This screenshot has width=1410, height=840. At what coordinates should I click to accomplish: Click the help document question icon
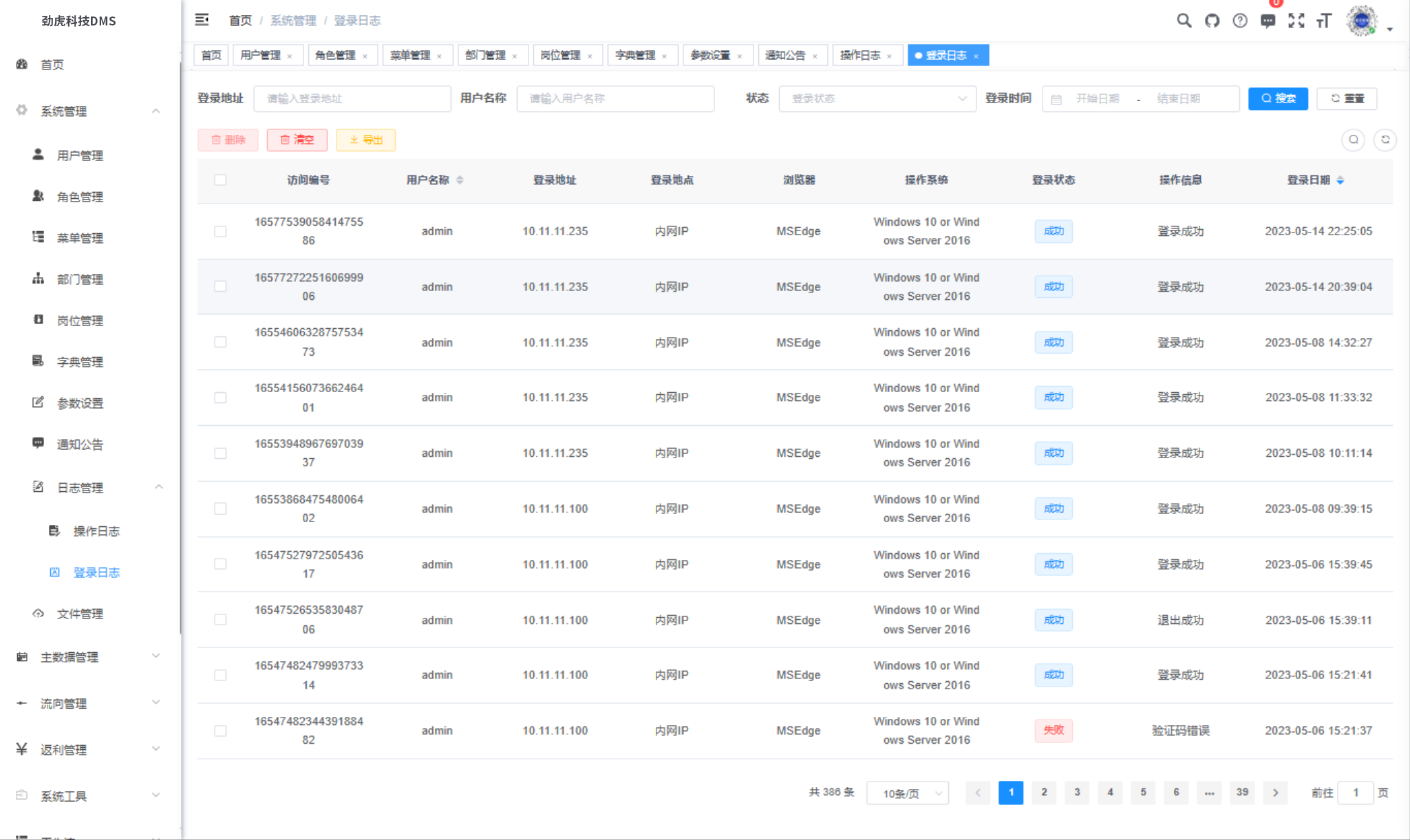click(x=1239, y=21)
